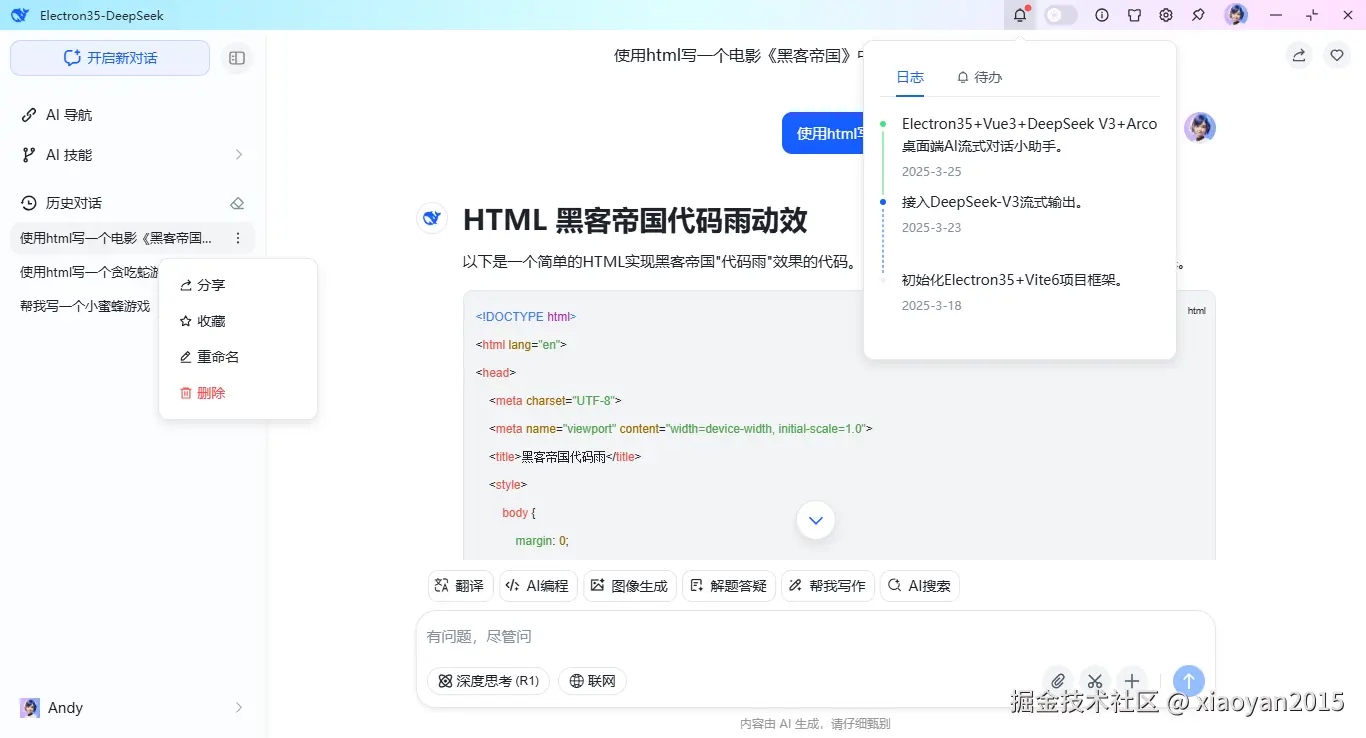Viewport: 1366px width, 738px height.
Task: Enable 深度思考 (R1) mode
Action: point(488,680)
